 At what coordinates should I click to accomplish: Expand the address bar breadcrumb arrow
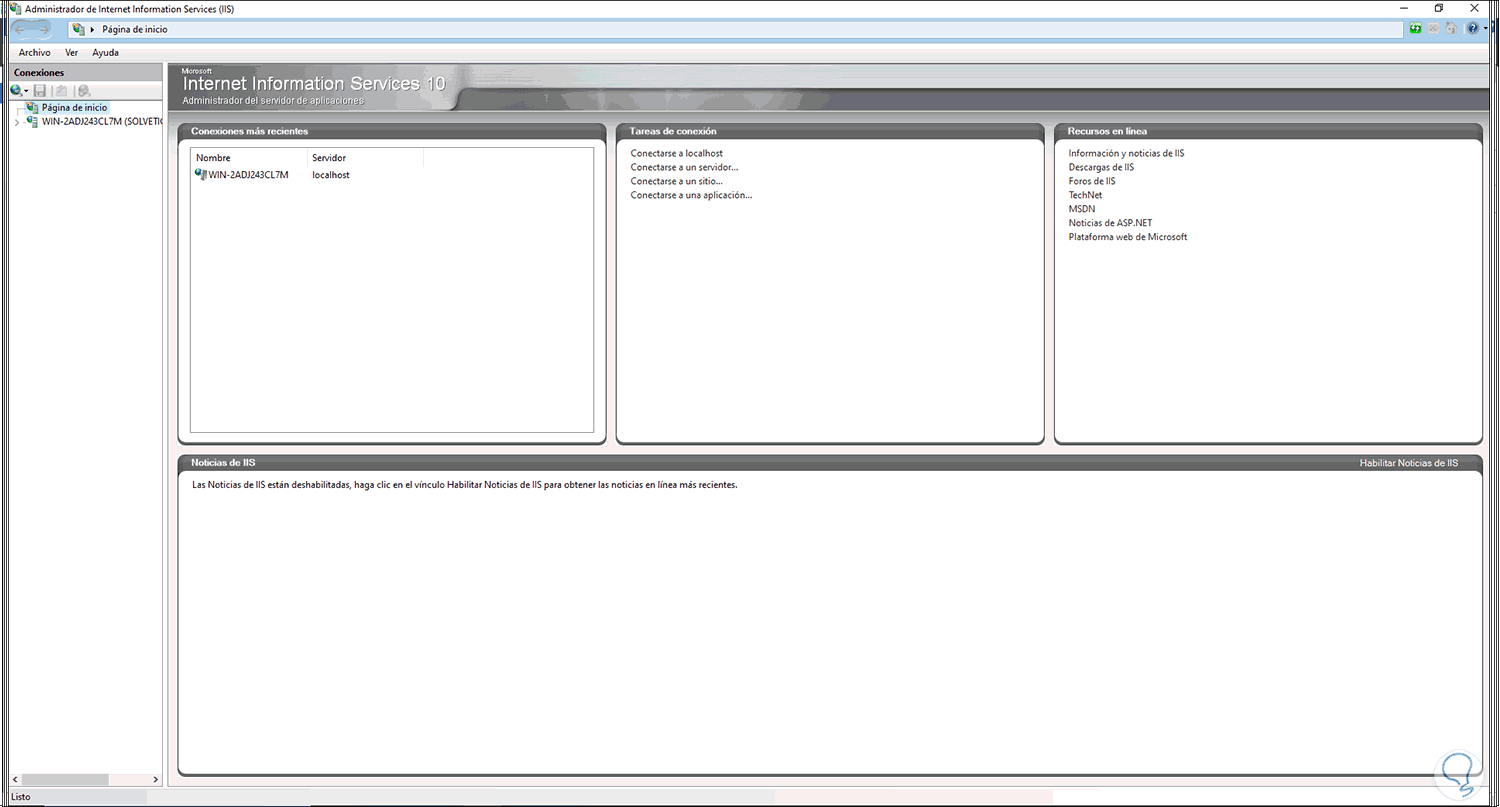point(92,29)
